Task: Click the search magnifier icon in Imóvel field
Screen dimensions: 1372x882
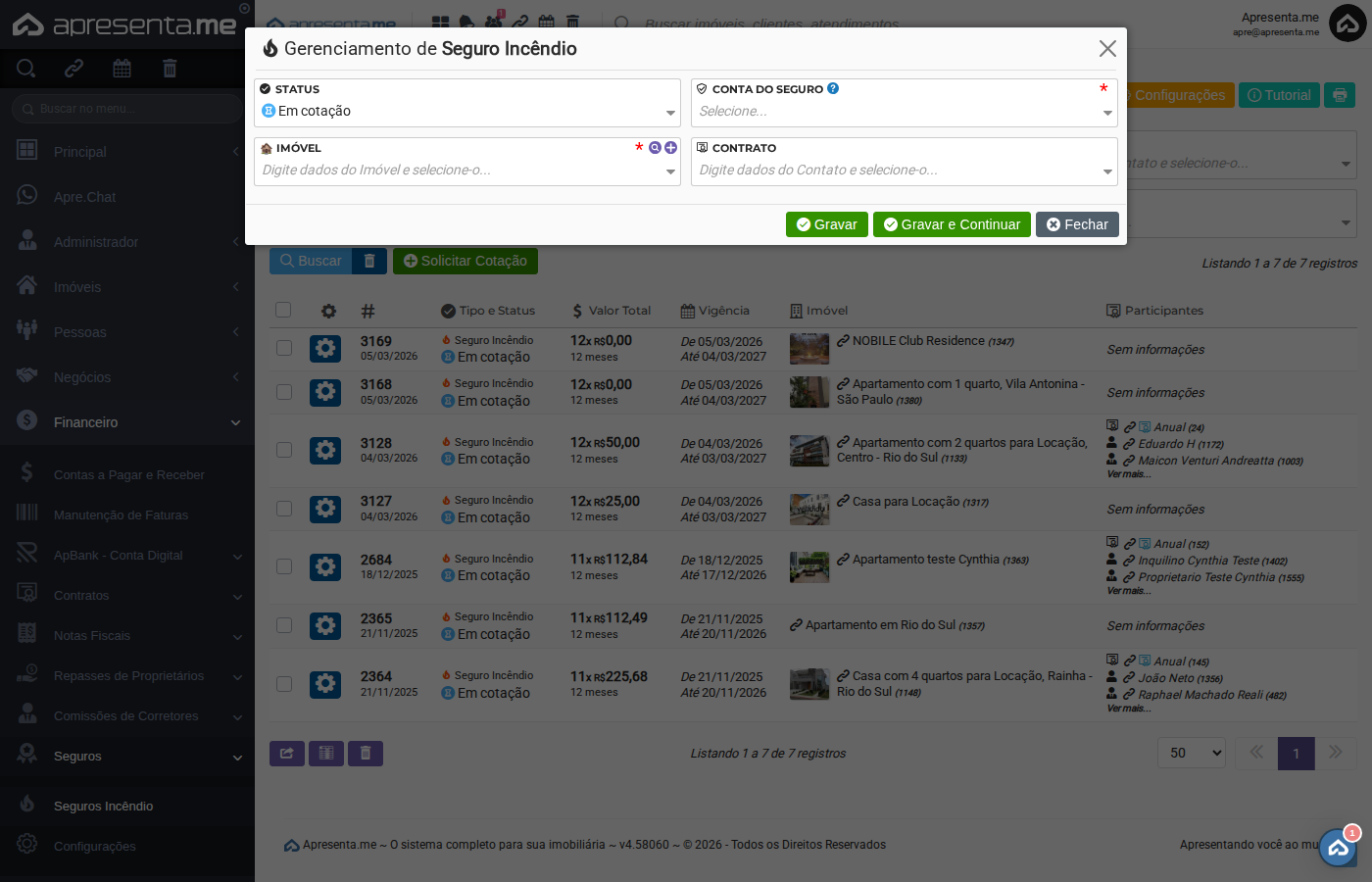Action: tap(655, 148)
